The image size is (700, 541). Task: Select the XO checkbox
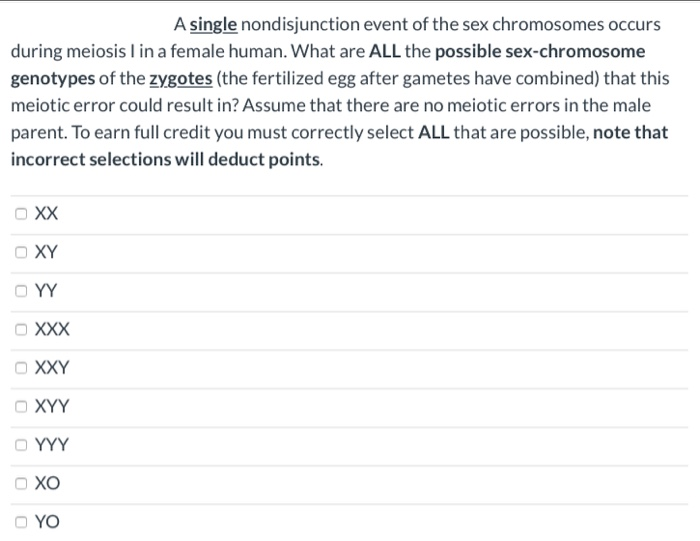[x=21, y=483]
